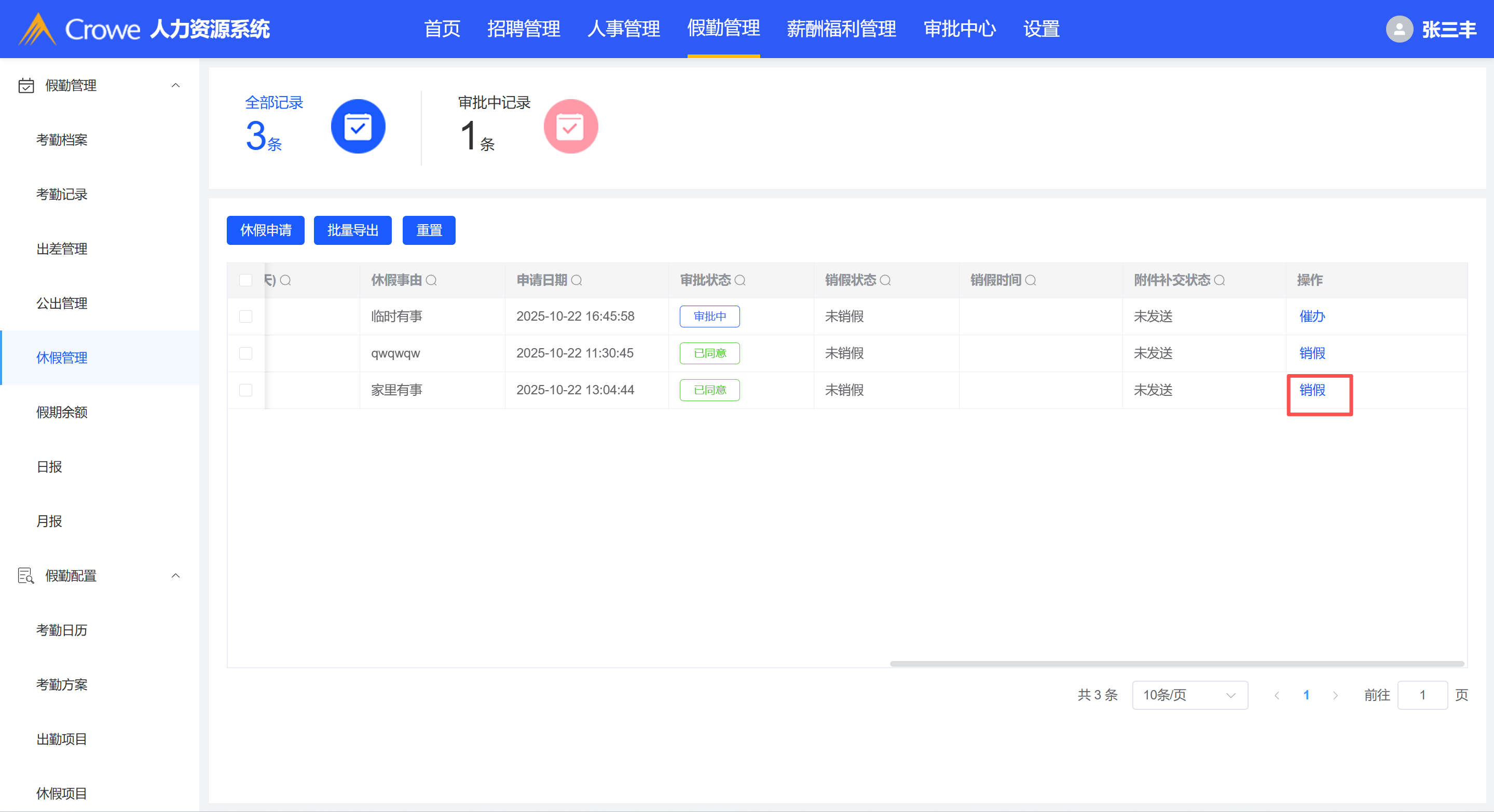The height and width of the screenshot is (812, 1494).
Task: Click search icon beside 休假事由 column
Action: click(432, 280)
